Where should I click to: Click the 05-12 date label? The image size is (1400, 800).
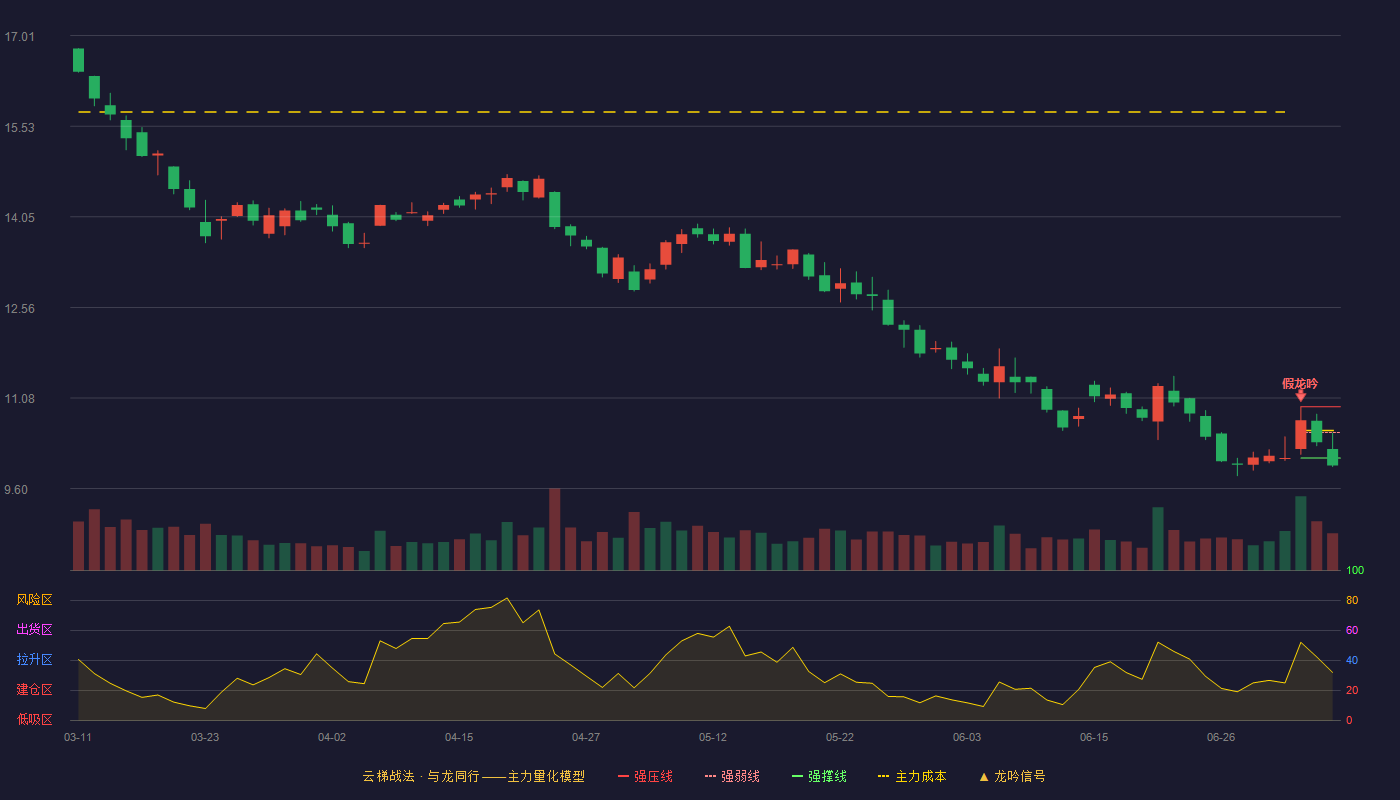(713, 737)
